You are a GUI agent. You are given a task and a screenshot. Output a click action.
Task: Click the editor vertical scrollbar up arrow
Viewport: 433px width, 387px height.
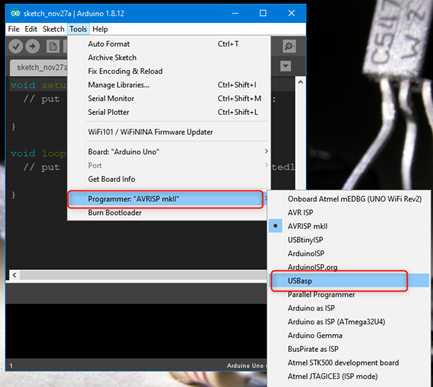(x=300, y=82)
